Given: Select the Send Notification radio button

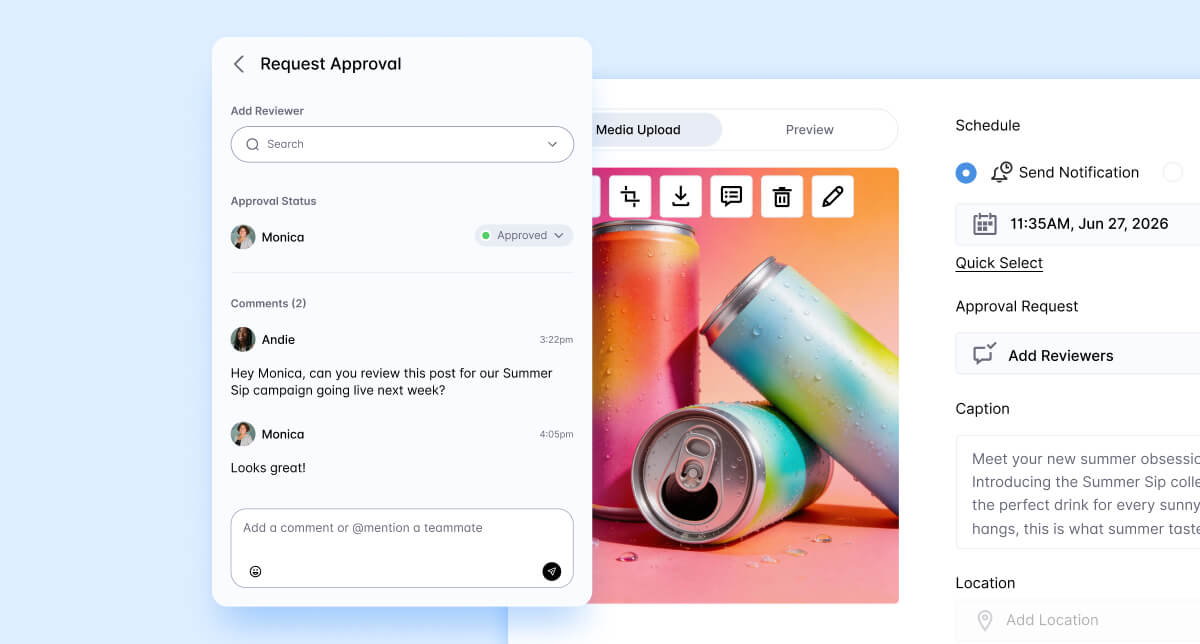Looking at the screenshot, I should point(966,173).
